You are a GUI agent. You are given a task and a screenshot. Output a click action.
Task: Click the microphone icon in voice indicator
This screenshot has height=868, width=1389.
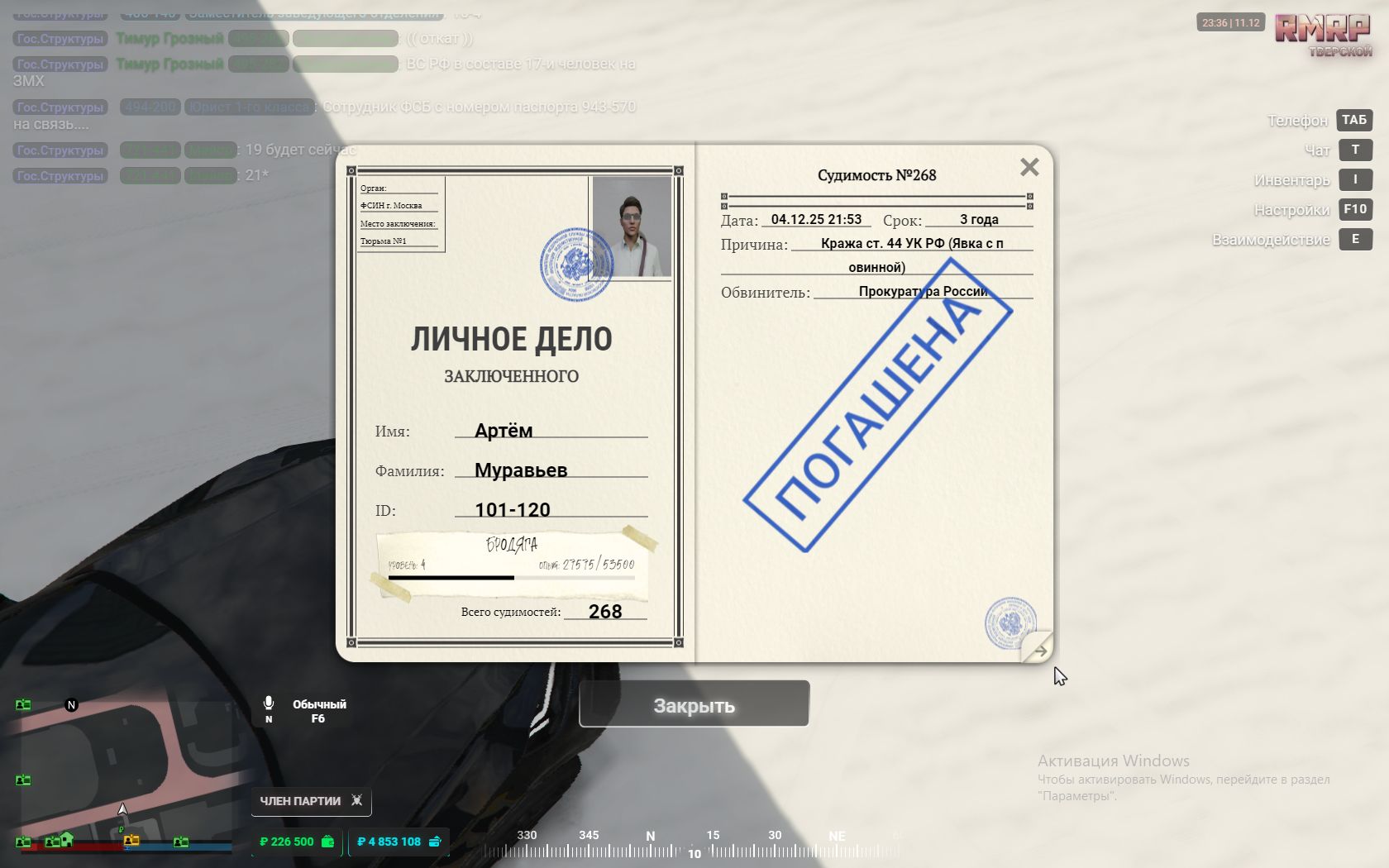point(269,703)
